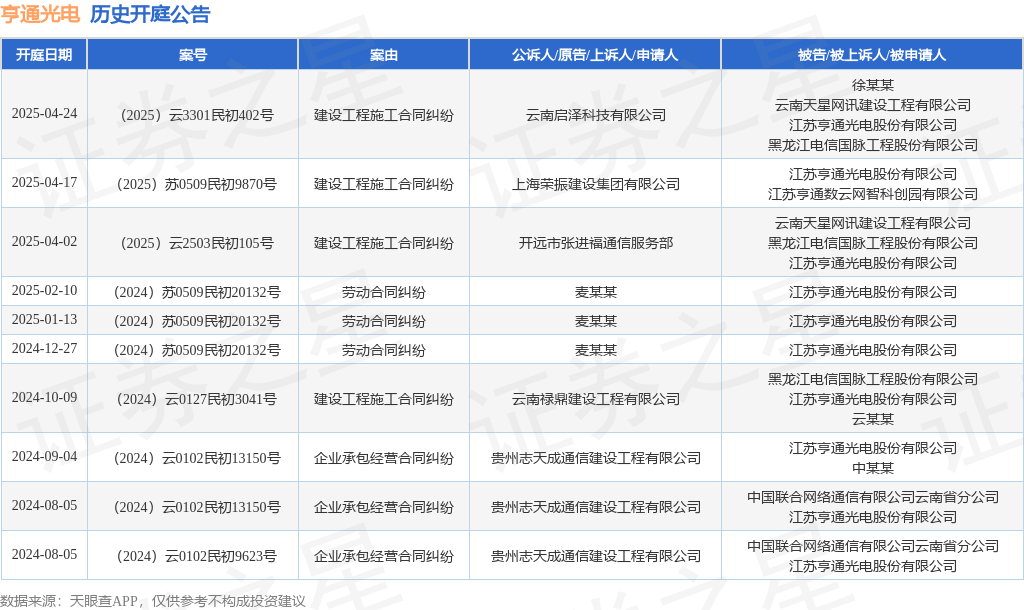Click case number (2025)苏0509民初9870号
This screenshot has height=610, width=1024.
[x=197, y=184]
